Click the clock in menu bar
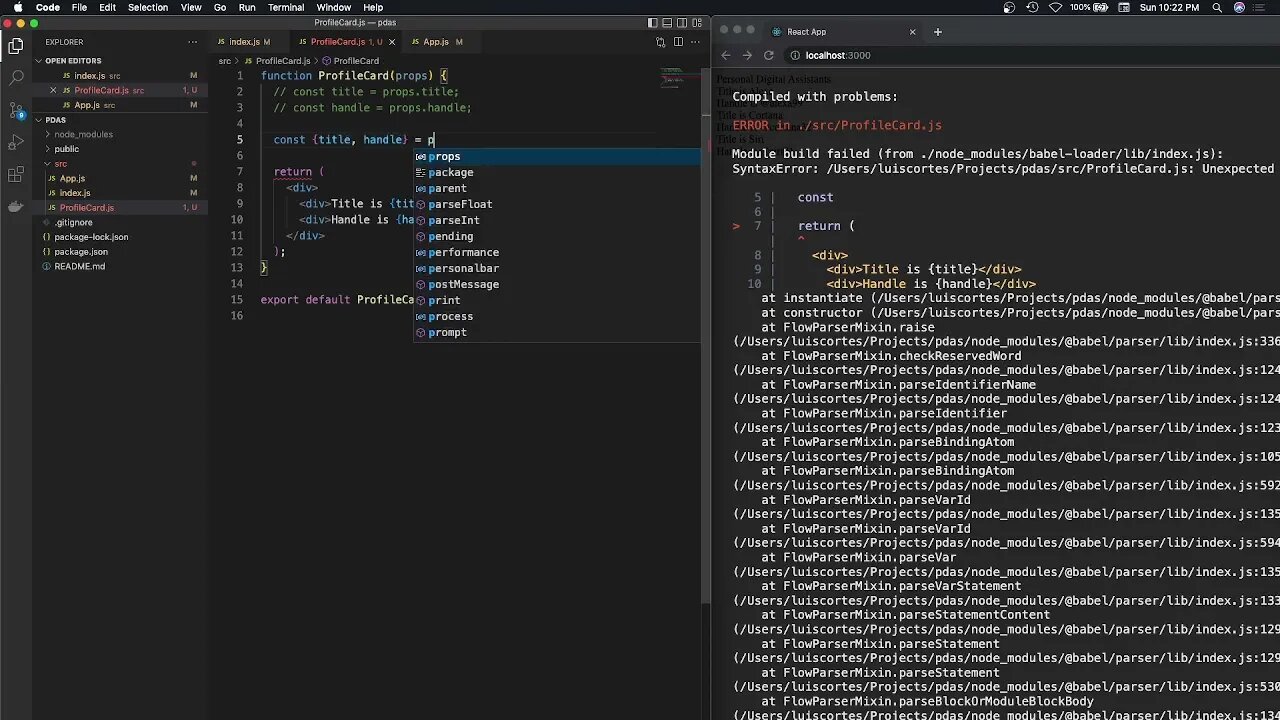Image resolution: width=1280 pixels, height=720 pixels. [1170, 7]
